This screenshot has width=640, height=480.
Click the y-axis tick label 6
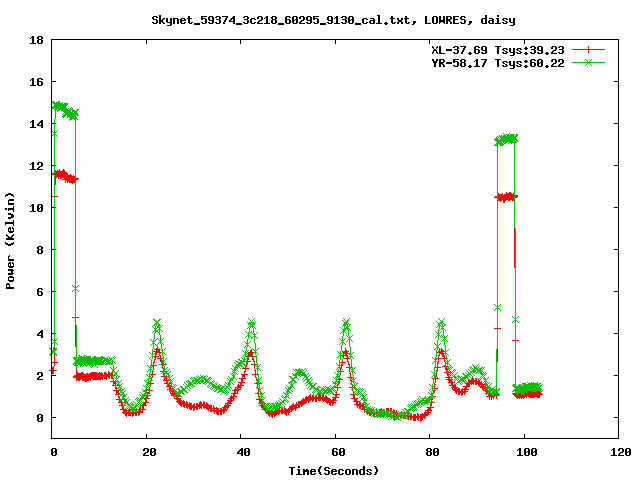tap(40, 292)
